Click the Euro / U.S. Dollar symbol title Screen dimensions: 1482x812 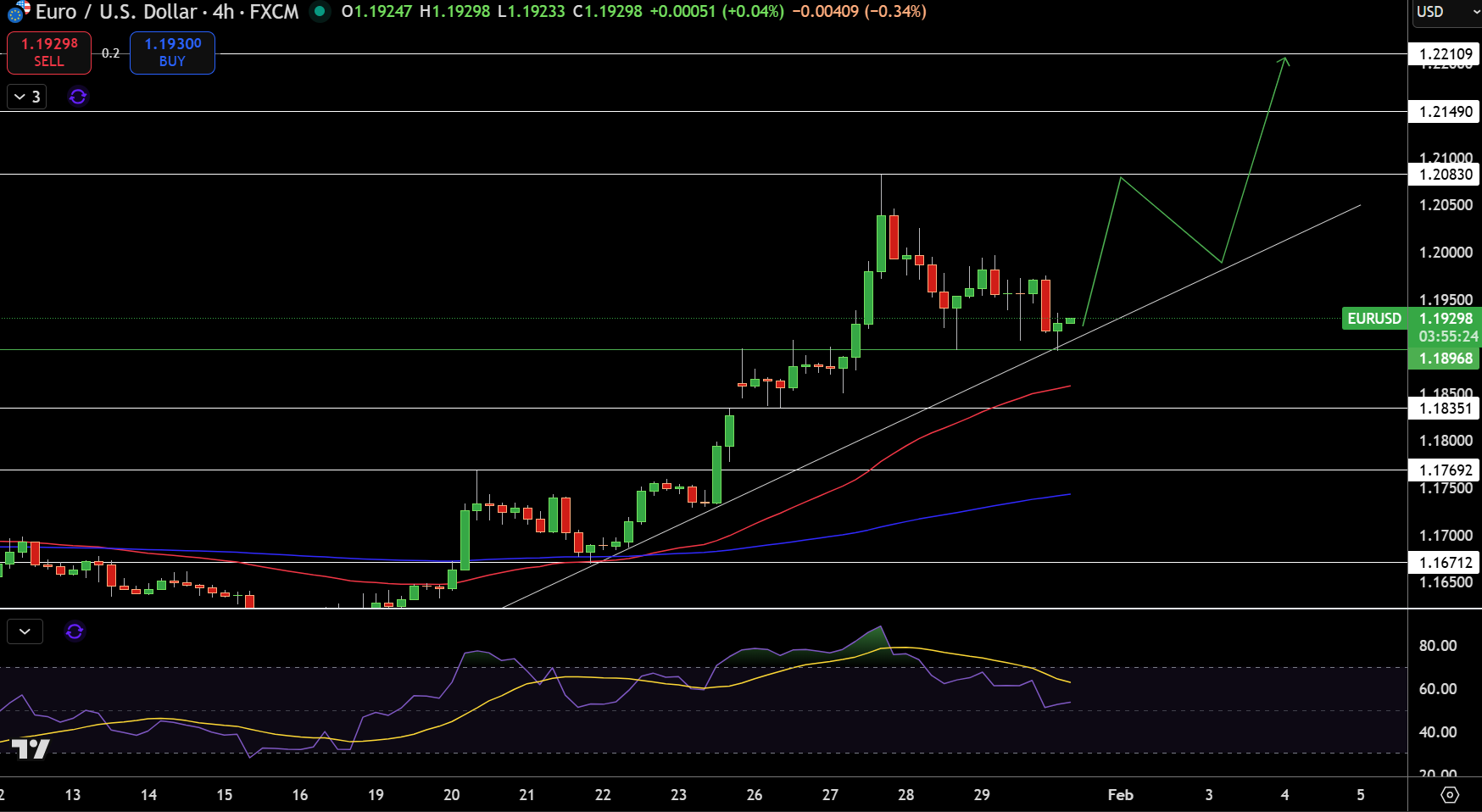pyautogui.click(x=116, y=12)
